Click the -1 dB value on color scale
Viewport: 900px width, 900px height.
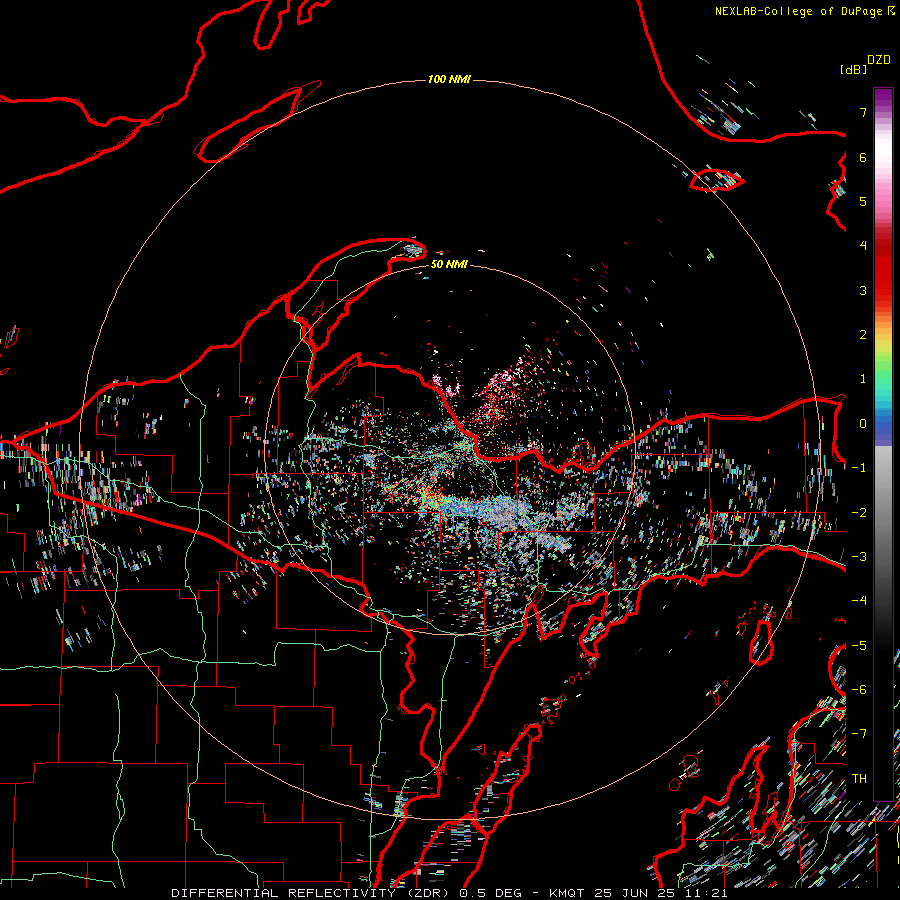click(859, 468)
